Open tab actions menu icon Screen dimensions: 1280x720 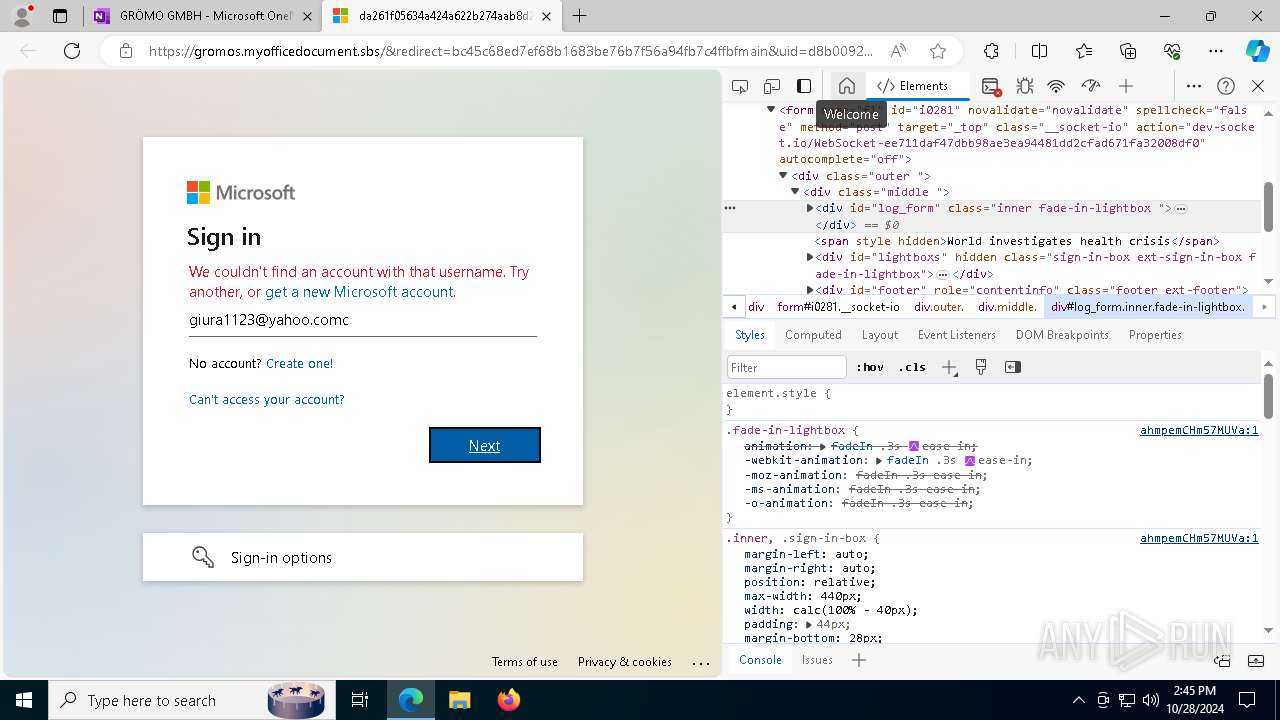point(60,16)
